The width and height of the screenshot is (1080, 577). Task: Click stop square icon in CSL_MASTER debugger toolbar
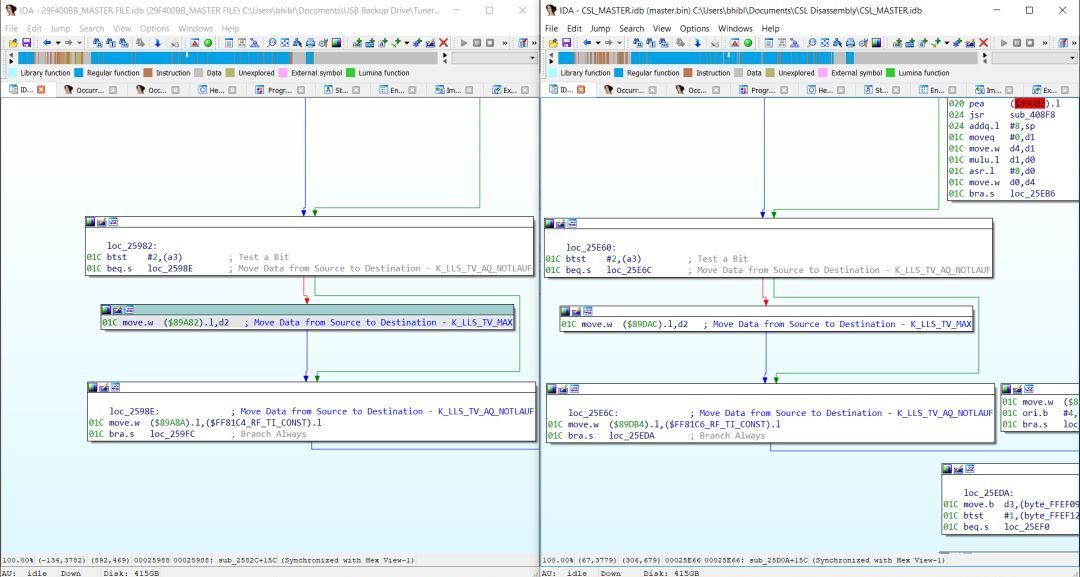(1030, 43)
